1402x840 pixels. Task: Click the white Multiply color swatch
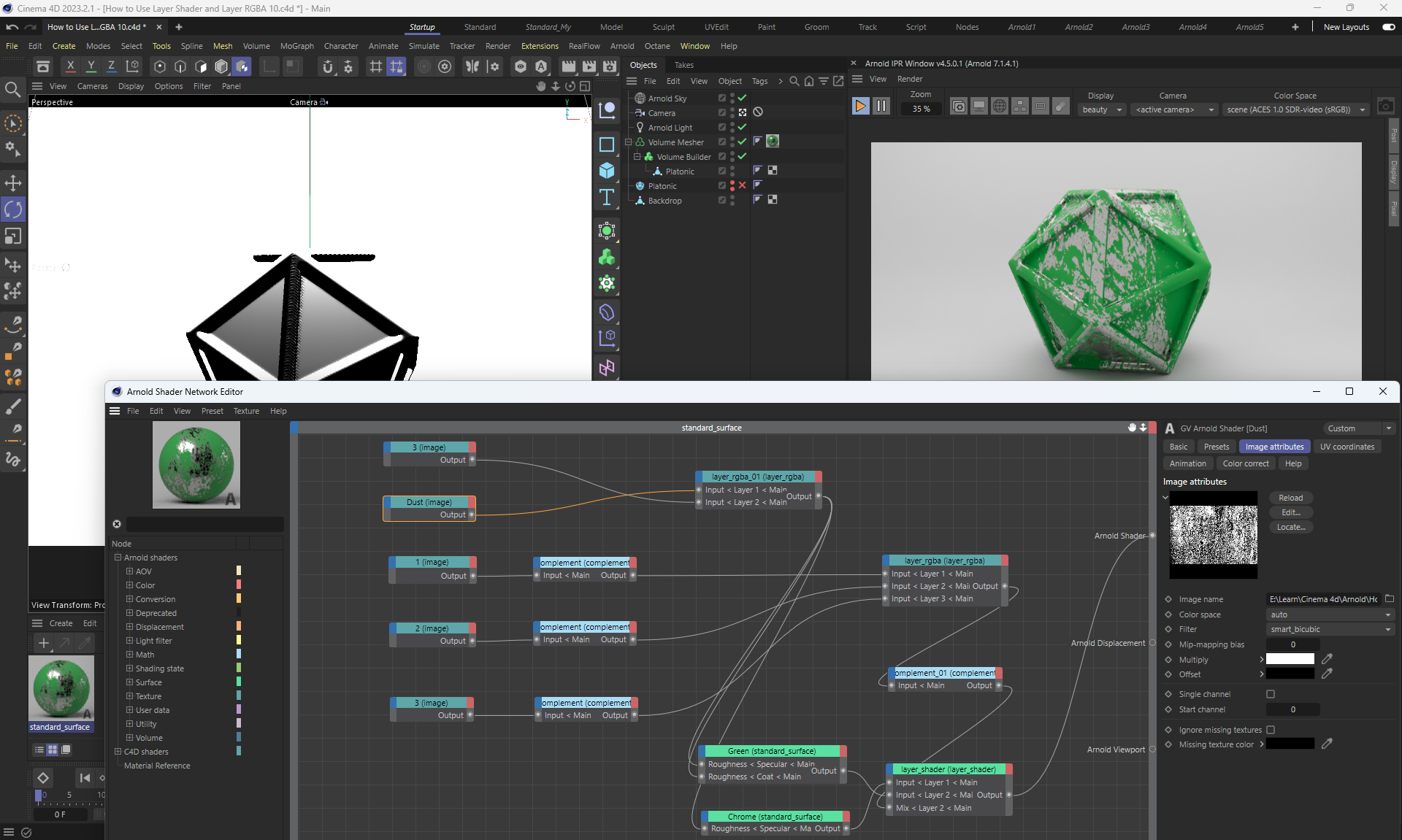point(1290,659)
